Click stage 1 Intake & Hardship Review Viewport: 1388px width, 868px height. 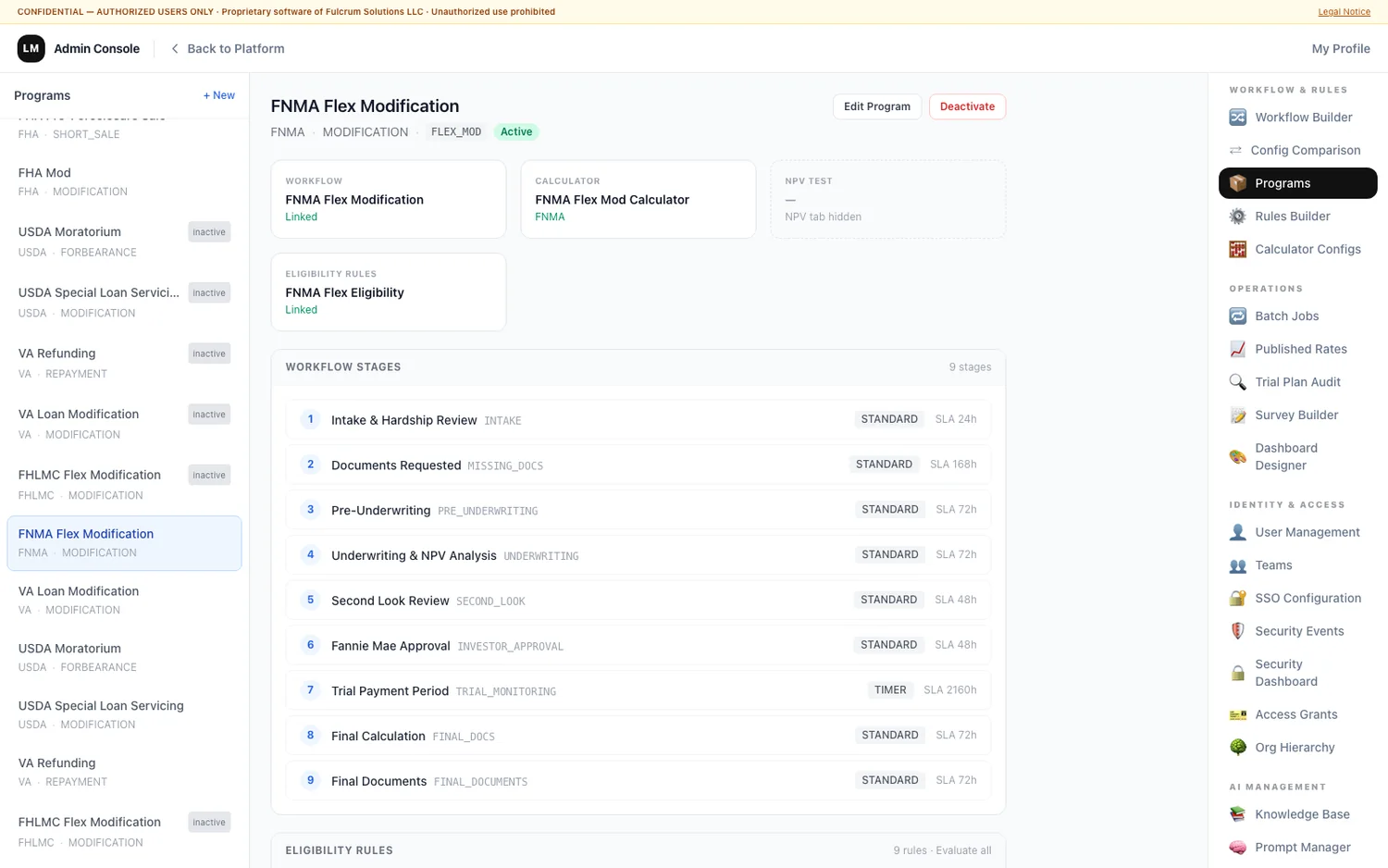tap(638, 419)
